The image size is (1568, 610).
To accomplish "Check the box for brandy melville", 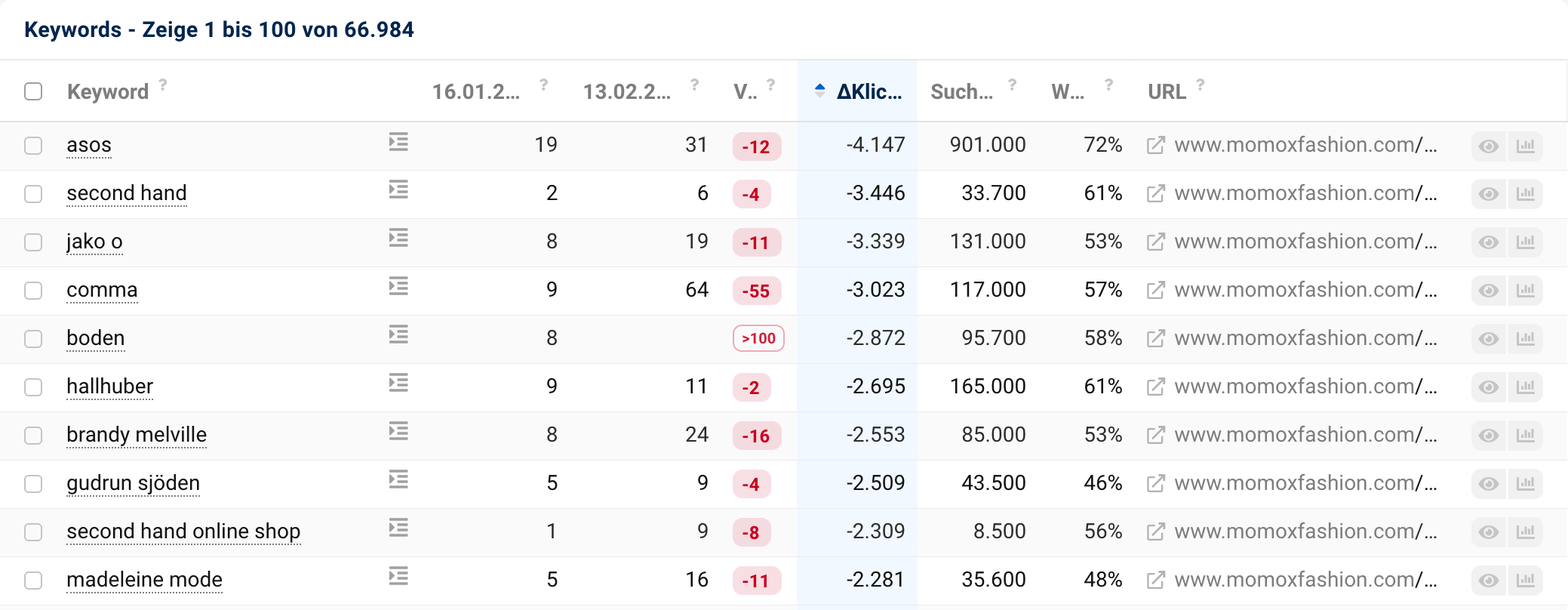I will [33, 436].
